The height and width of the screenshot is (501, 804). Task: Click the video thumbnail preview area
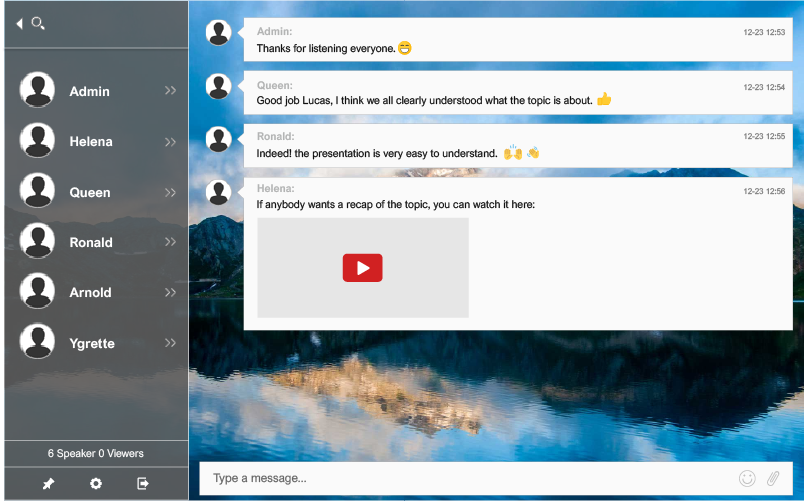300,240
